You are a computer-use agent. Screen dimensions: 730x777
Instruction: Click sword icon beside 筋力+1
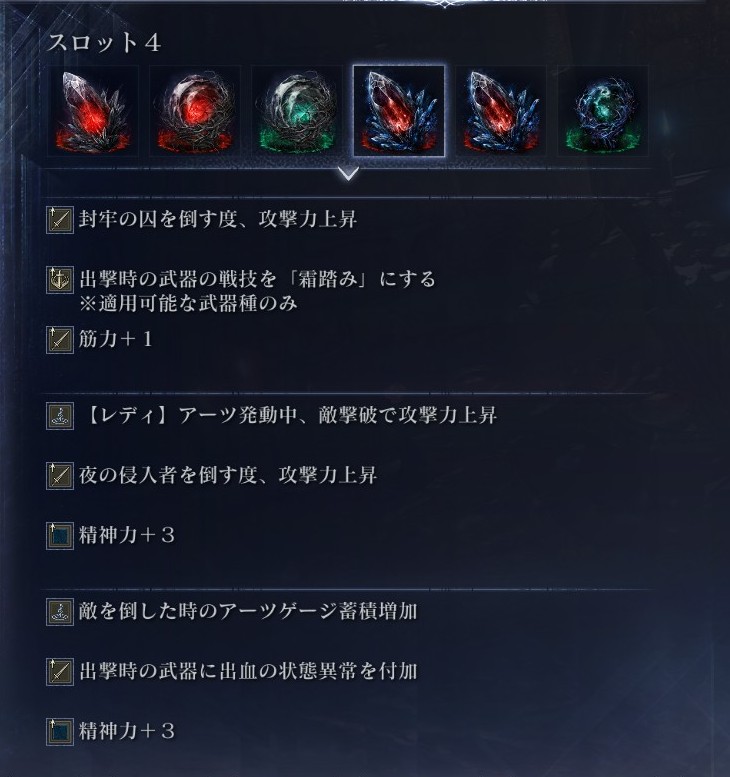pos(60,340)
